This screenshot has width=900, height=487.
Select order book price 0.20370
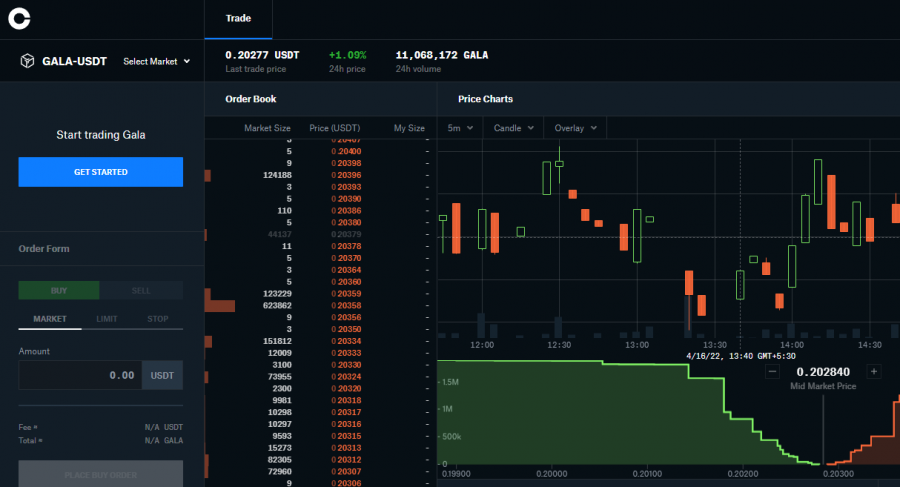[x=346, y=258]
